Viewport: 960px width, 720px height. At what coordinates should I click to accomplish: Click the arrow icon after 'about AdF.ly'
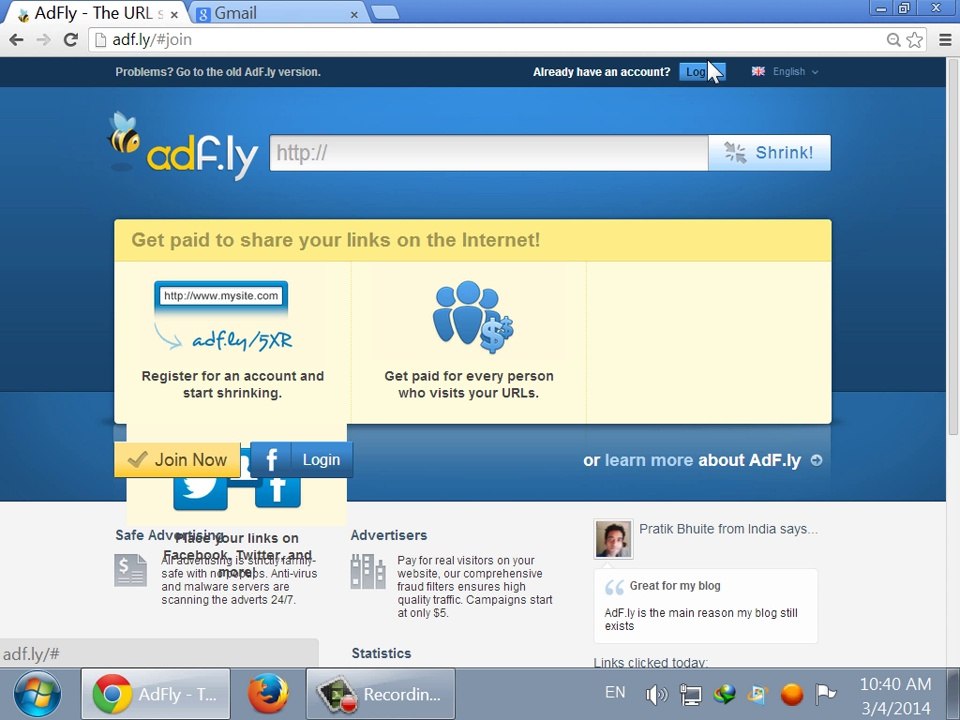click(817, 460)
